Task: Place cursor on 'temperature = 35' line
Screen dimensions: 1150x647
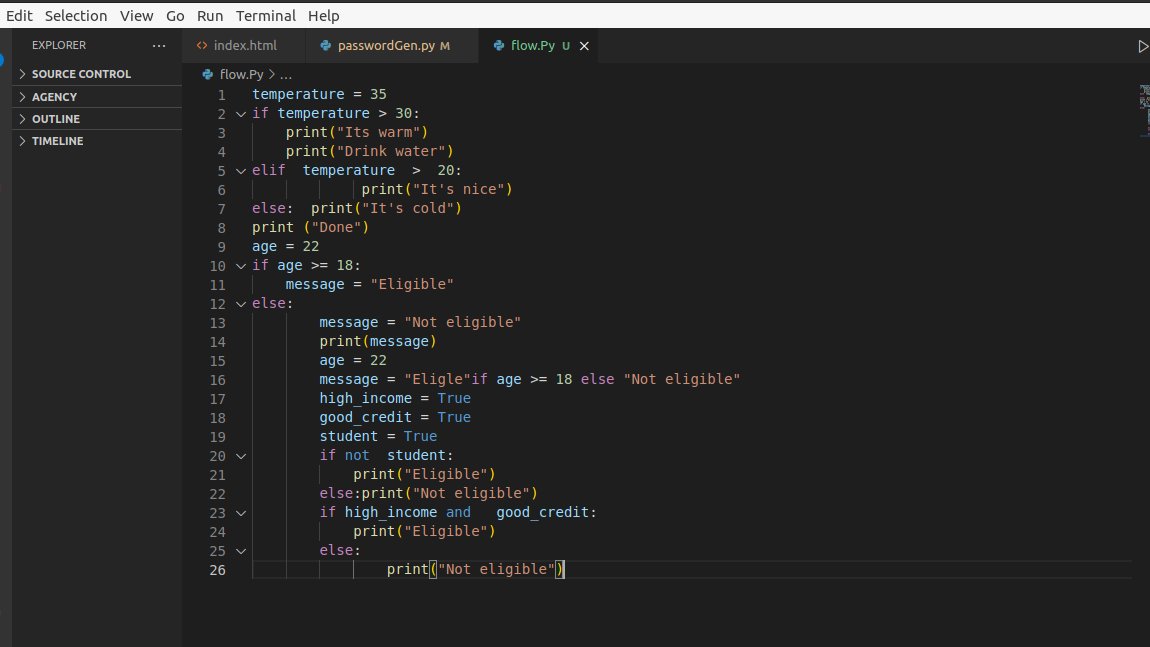Action: [319, 94]
